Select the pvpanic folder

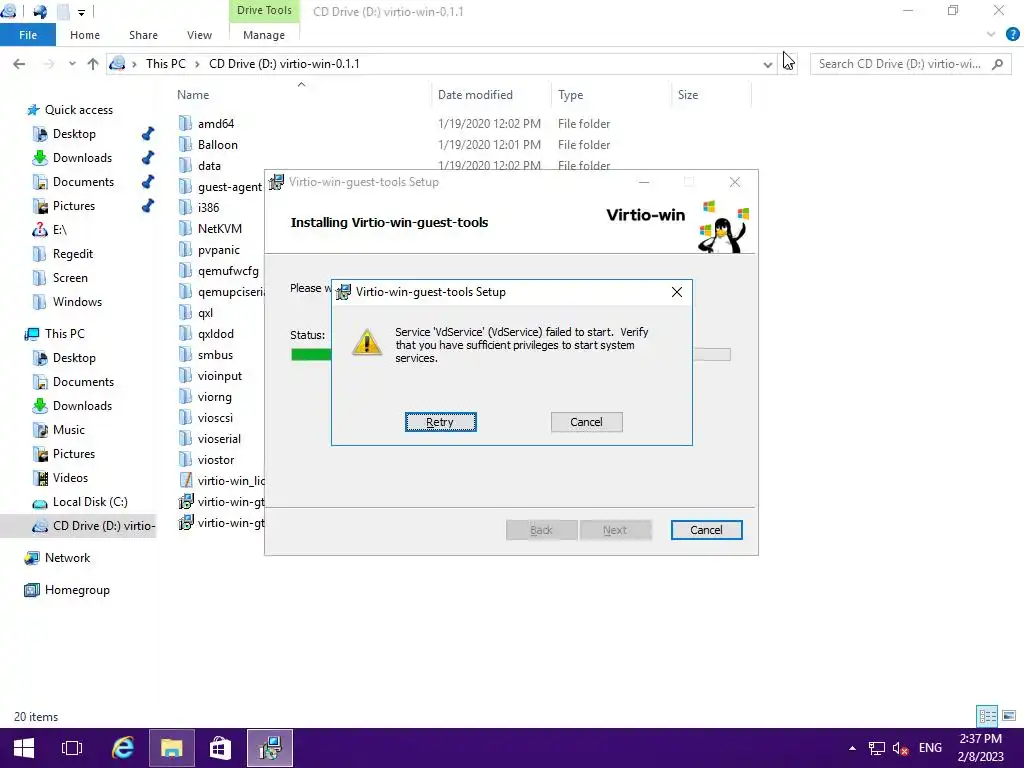219,249
